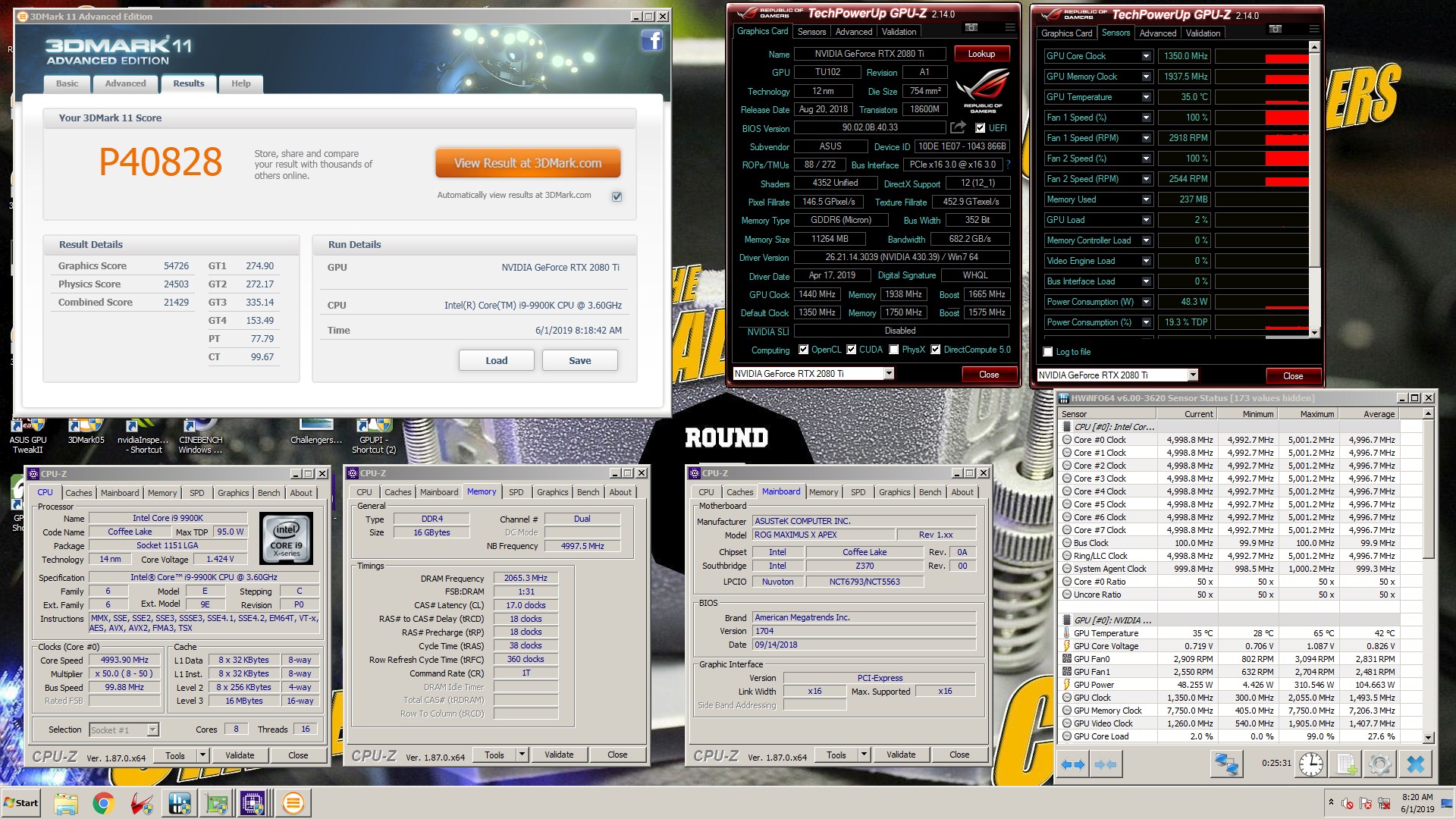Open the SPD tab in CPU-Z Memory window
This screenshot has height=819, width=1456.
point(516,492)
